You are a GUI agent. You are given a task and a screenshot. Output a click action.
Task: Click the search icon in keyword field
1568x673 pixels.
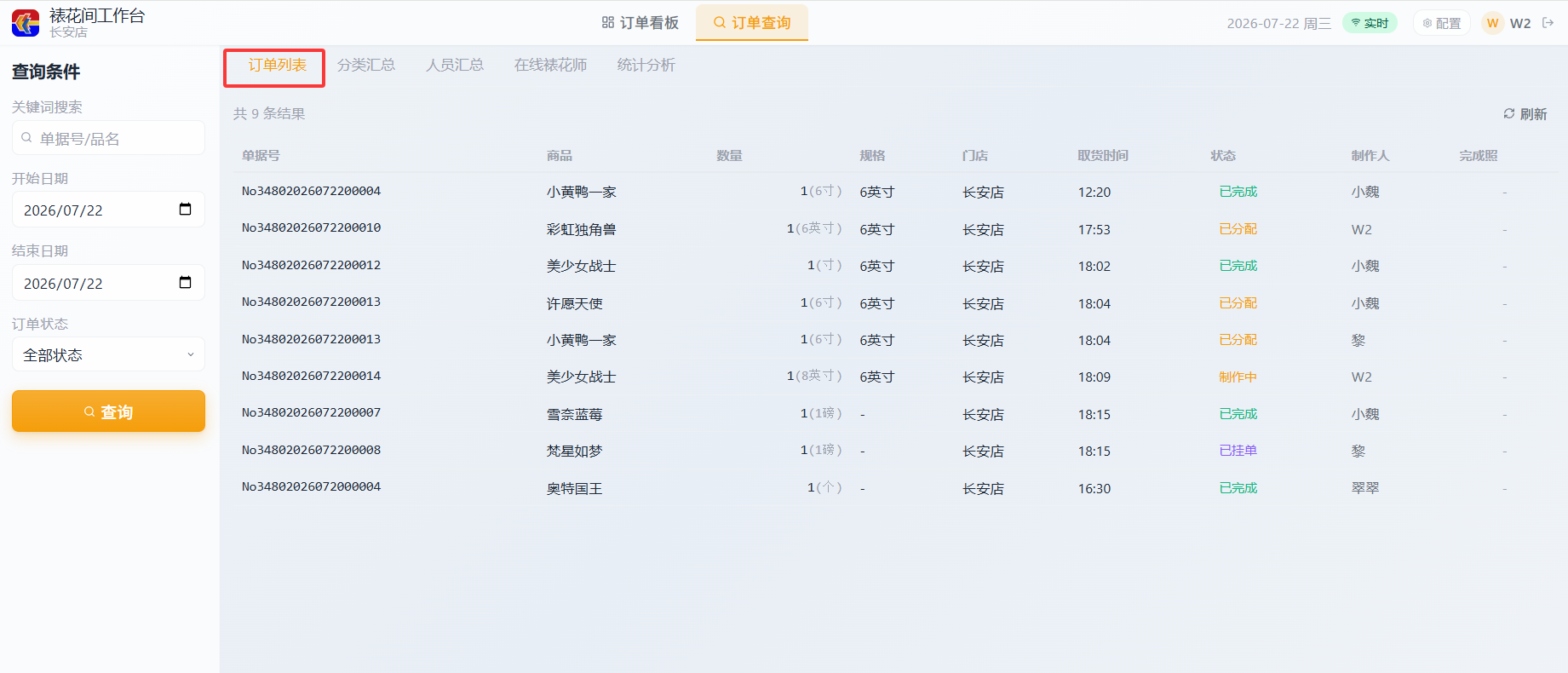27,138
